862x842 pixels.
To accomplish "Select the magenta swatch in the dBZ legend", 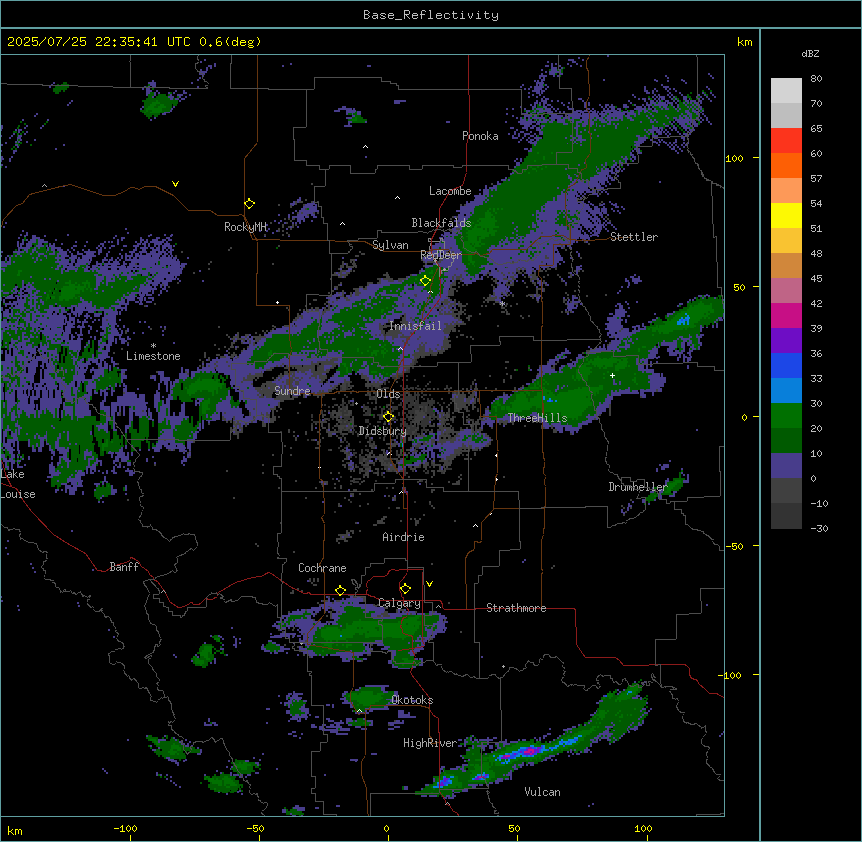I will 786,315.
